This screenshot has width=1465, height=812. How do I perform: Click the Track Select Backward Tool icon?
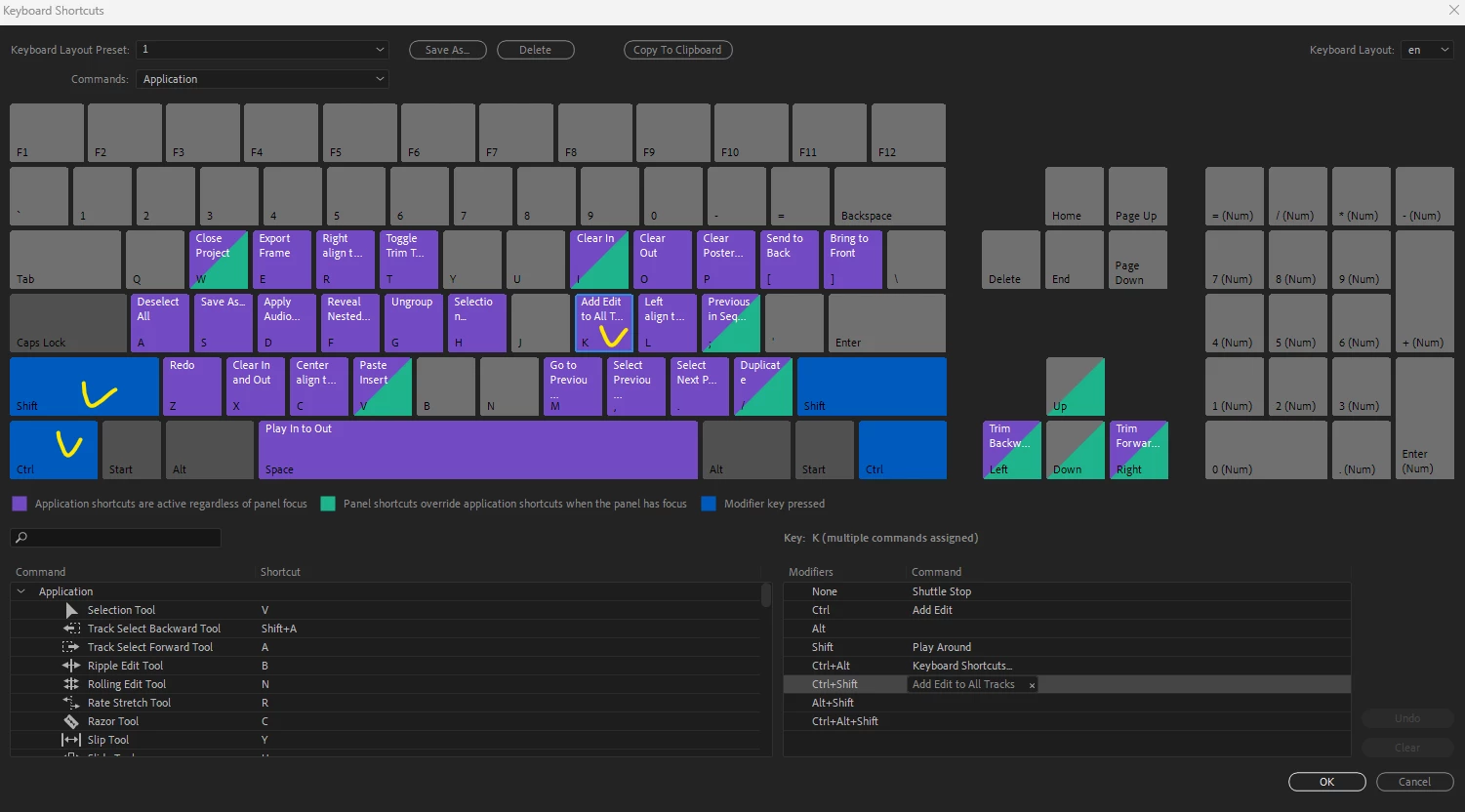tap(71, 629)
